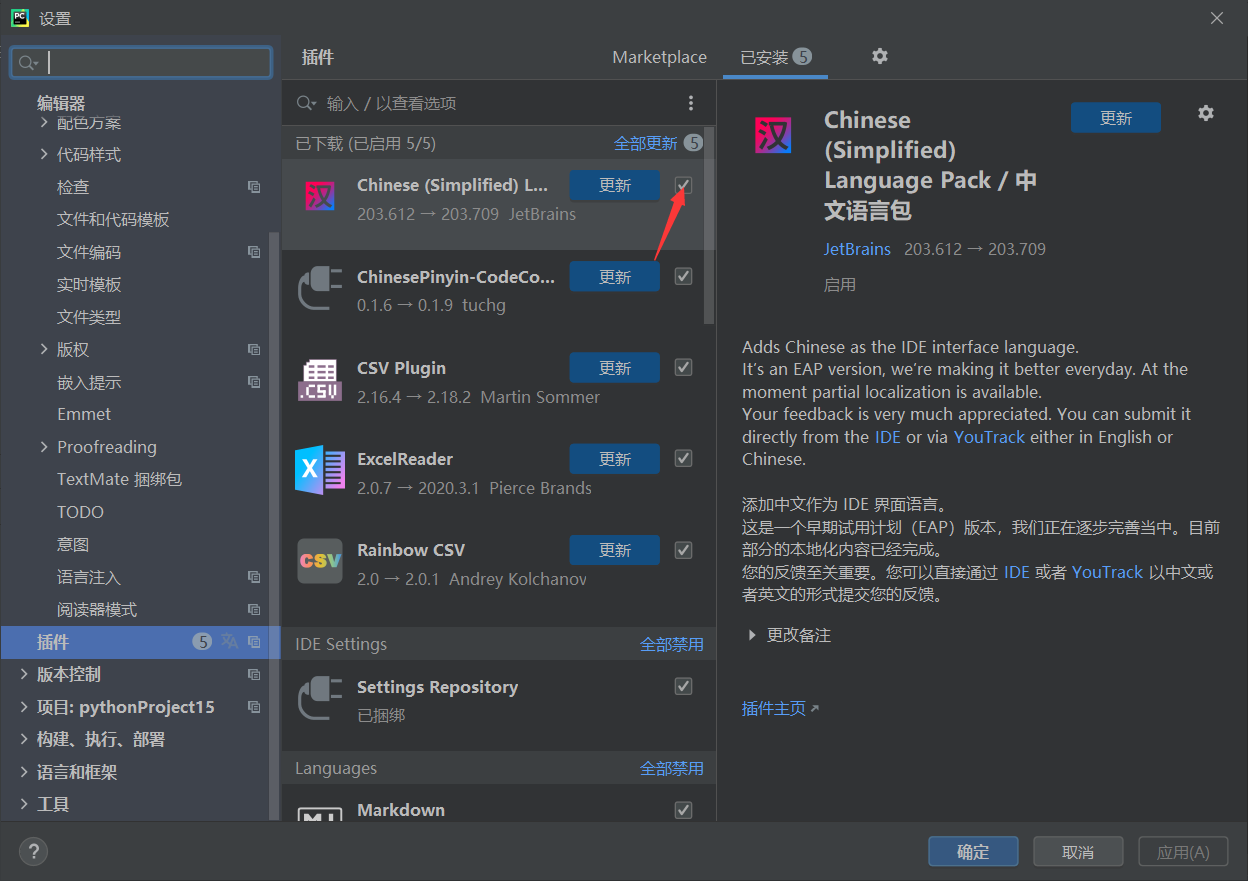Click the 取消 button
This screenshot has height=881, width=1248.
point(1078,852)
